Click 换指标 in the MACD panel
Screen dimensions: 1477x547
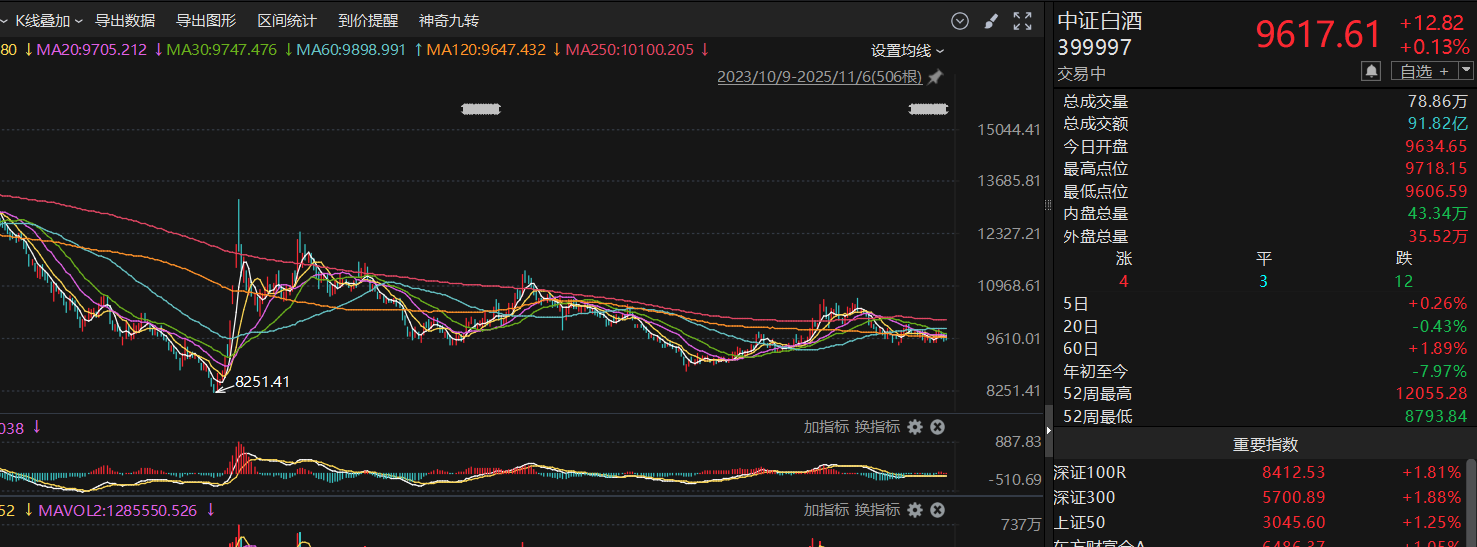coord(878,427)
